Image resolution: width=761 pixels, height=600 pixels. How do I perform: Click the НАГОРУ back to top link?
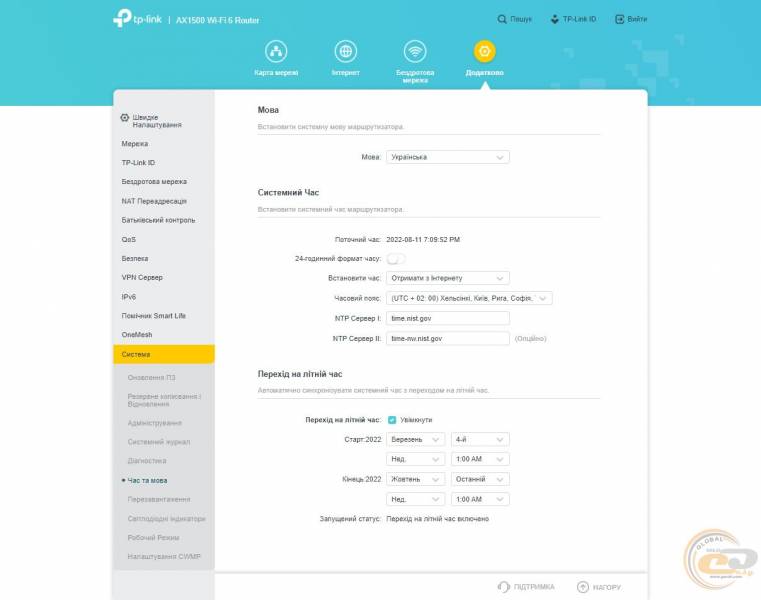coord(607,587)
